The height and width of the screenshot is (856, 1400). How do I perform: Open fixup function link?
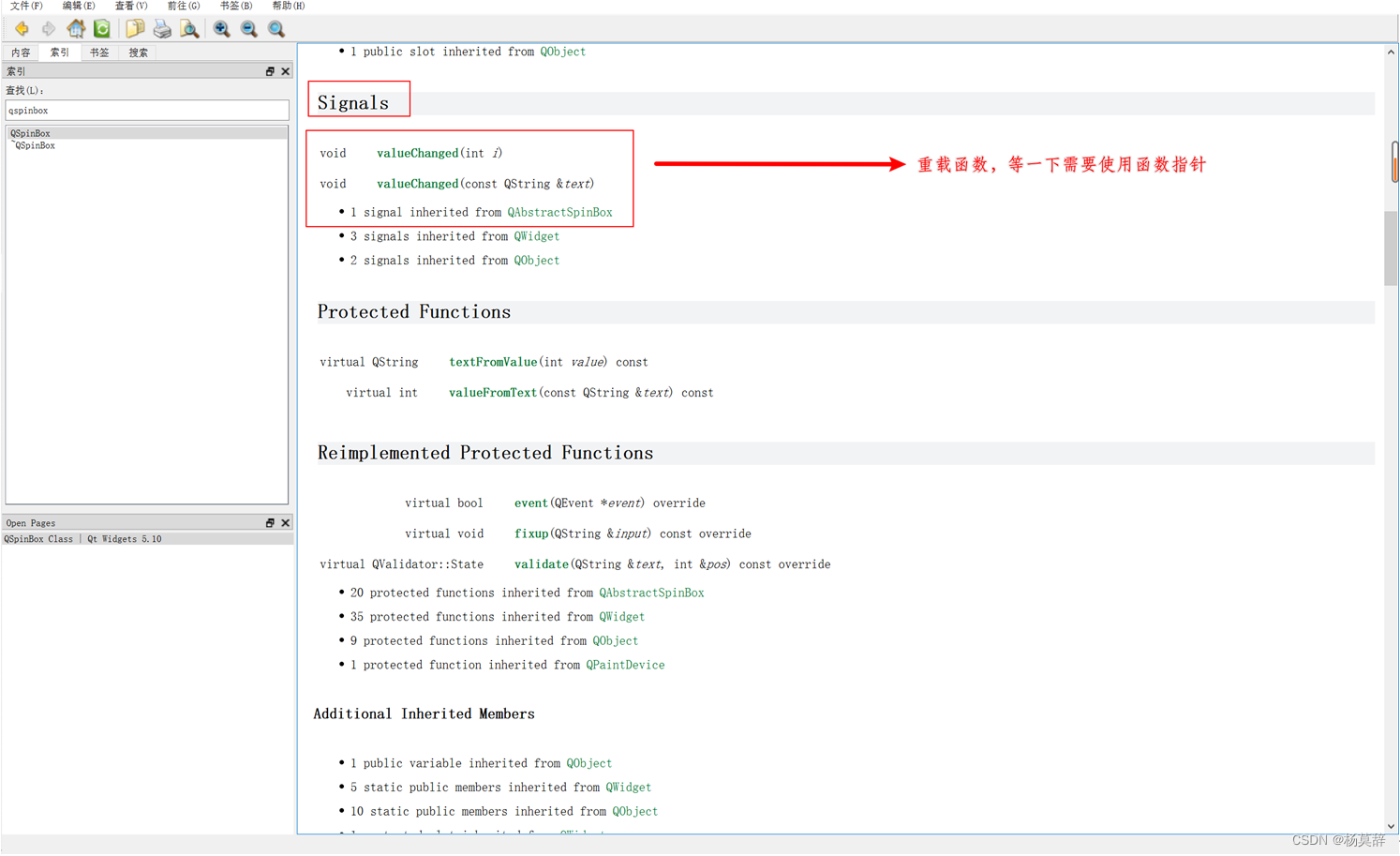(x=531, y=534)
